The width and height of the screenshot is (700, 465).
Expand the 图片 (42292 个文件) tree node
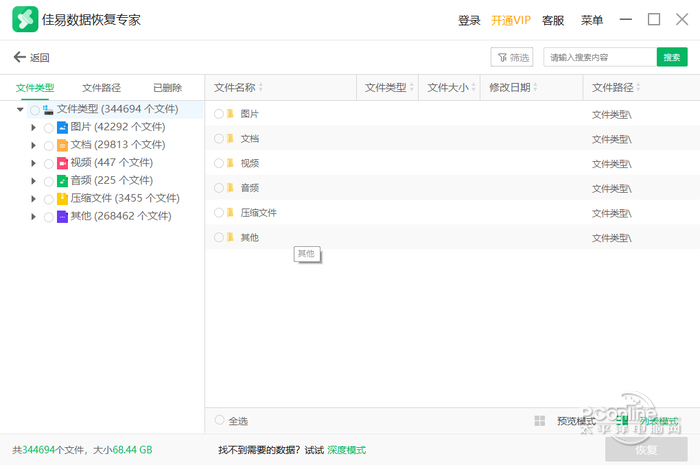click(x=34, y=127)
